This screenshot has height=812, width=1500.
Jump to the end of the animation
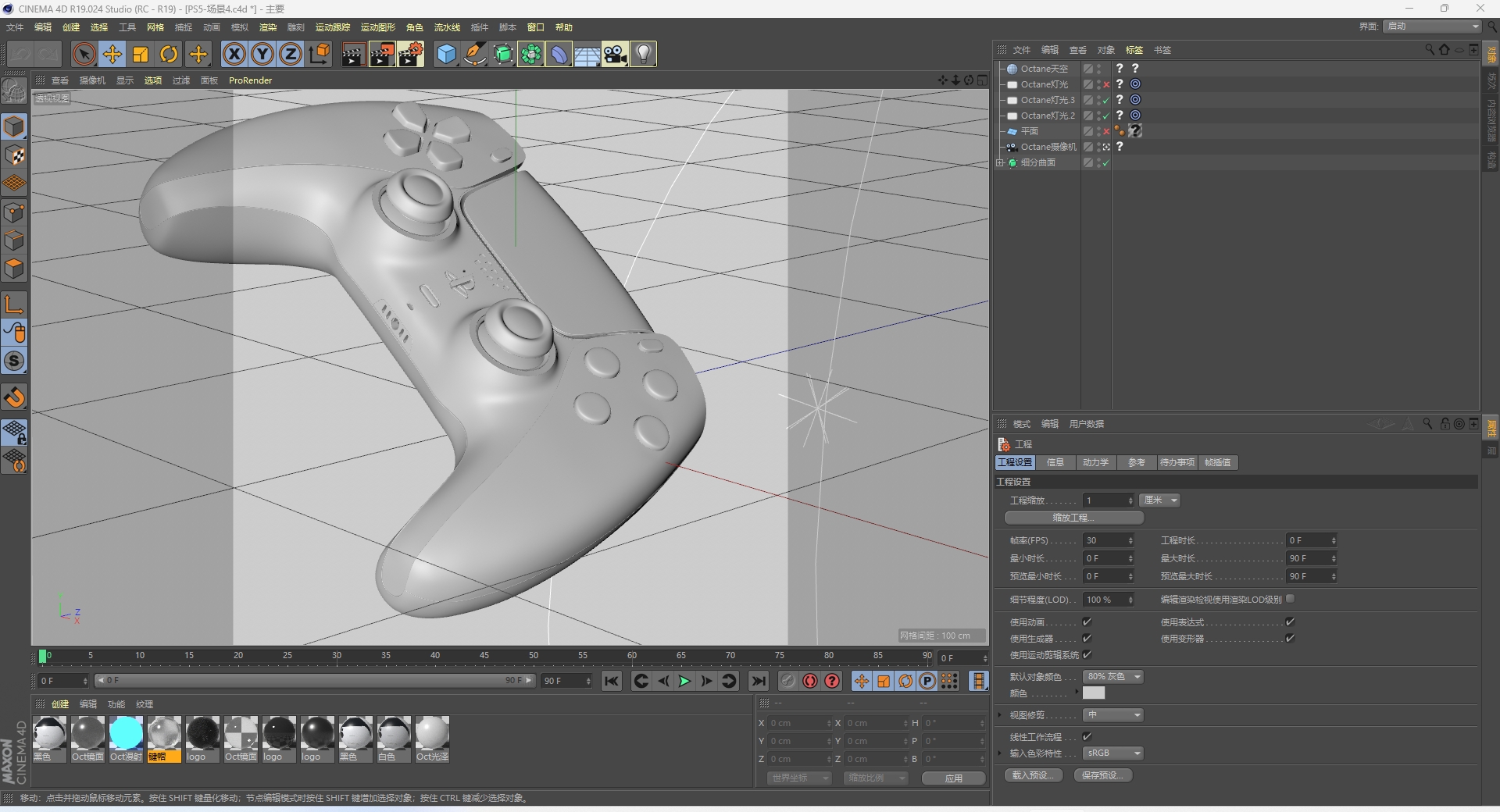tap(758, 681)
